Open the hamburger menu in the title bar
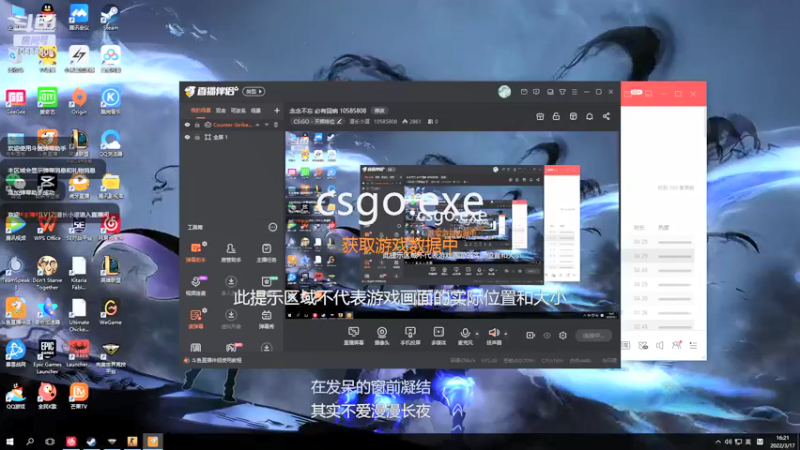Image resolution: width=800 pixels, height=450 pixels. (x=574, y=92)
